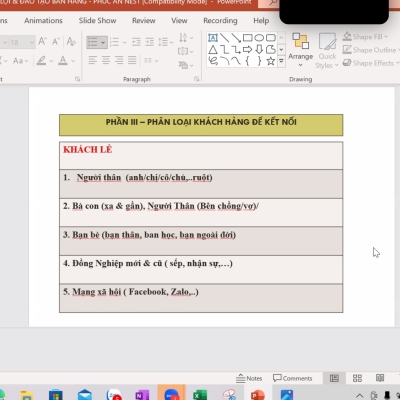Expand the bullets list dropdown arrow
The height and width of the screenshot is (400, 400).
click(x=103, y=42)
